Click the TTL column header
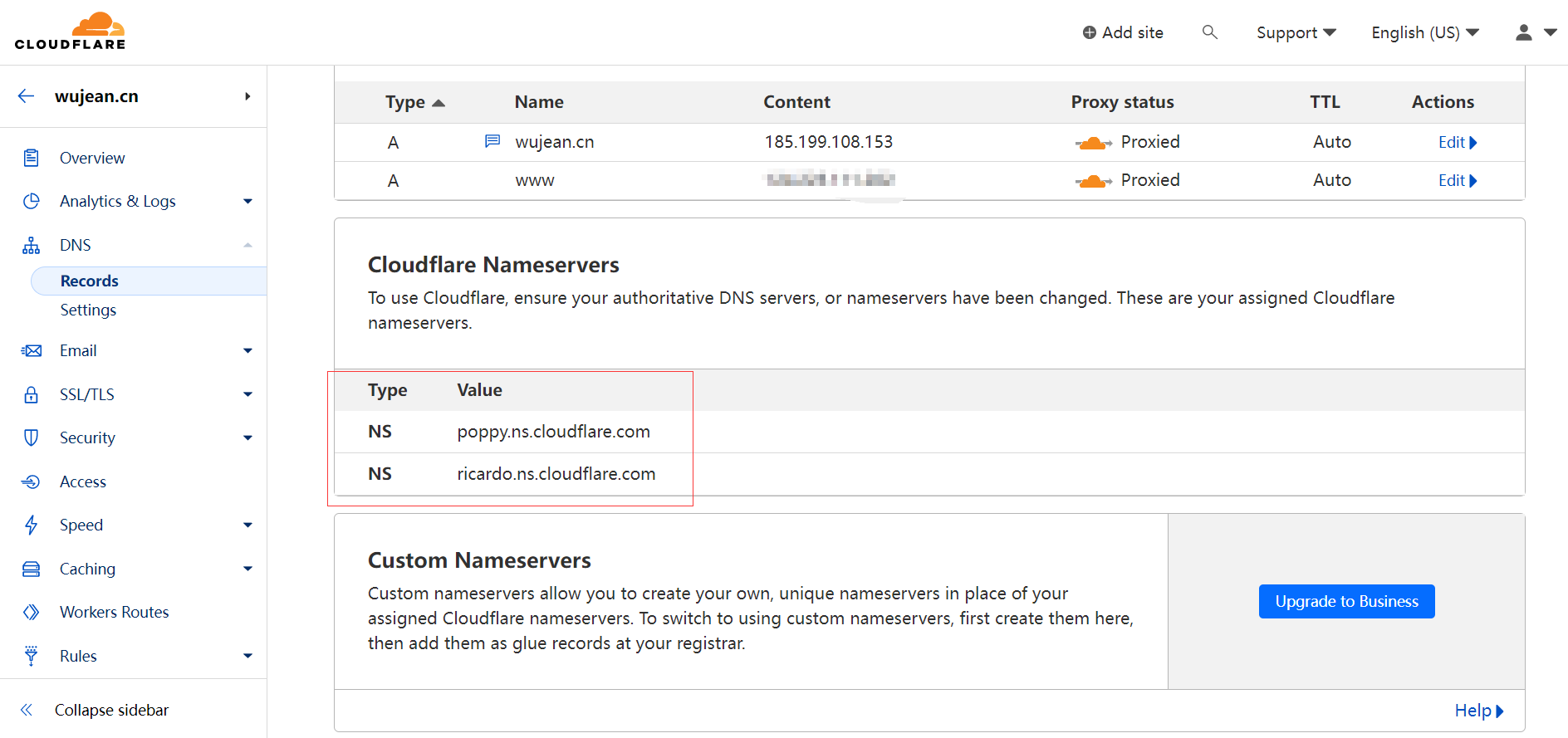 click(1325, 102)
